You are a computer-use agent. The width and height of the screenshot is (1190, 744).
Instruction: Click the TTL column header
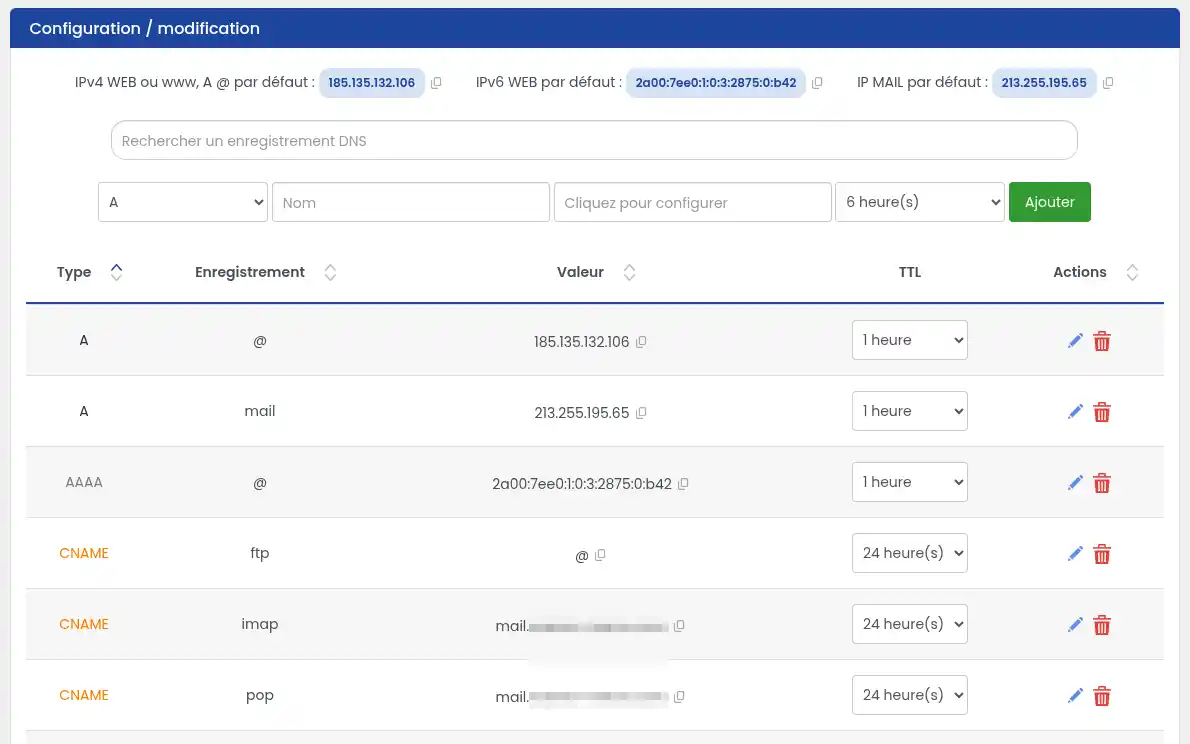point(910,272)
